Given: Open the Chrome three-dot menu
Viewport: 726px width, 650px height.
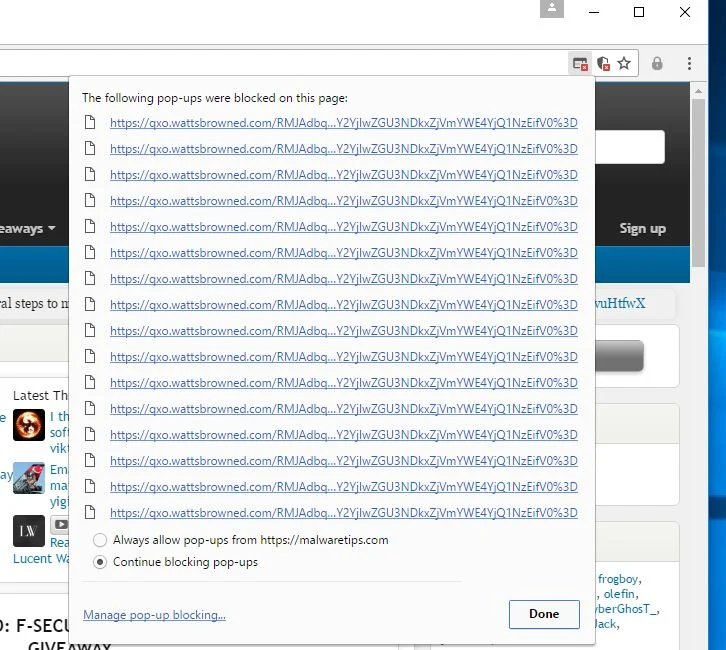Looking at the screenshot, I should 689,63.
